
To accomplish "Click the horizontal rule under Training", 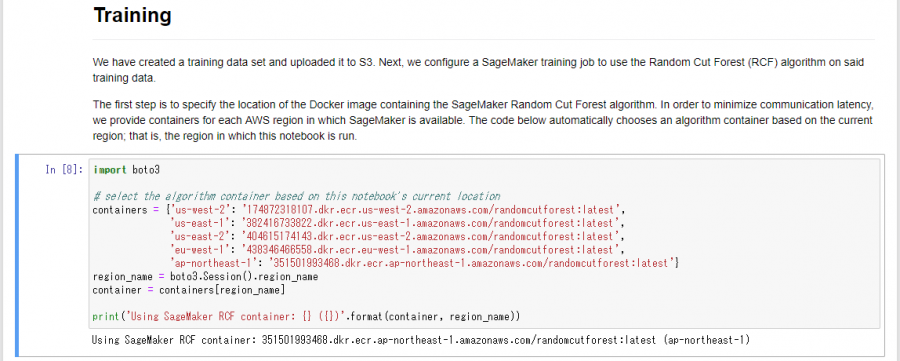I will (x=483, y=39).
